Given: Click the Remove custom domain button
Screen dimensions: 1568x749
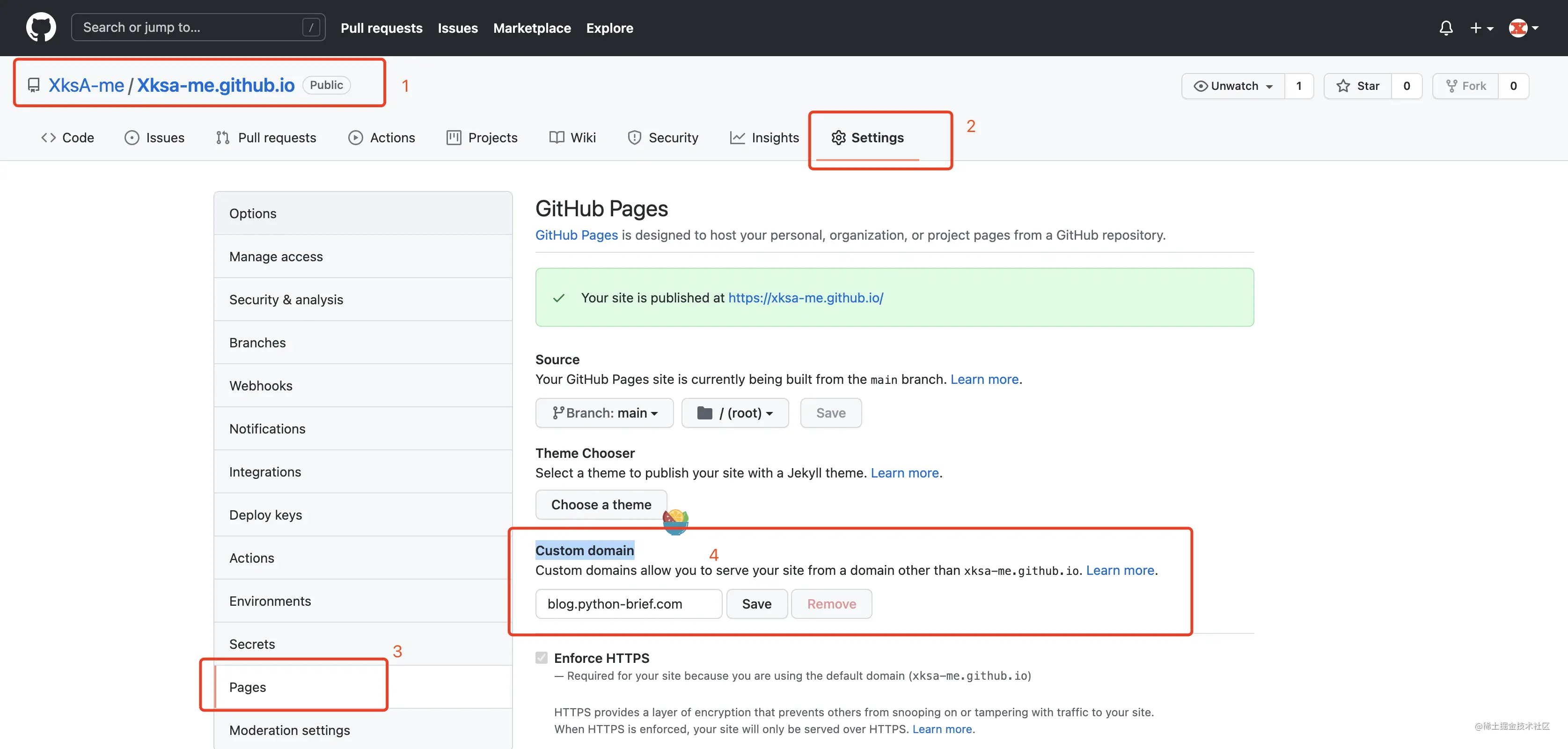Looking at the screenshot, I should (831, 604).
